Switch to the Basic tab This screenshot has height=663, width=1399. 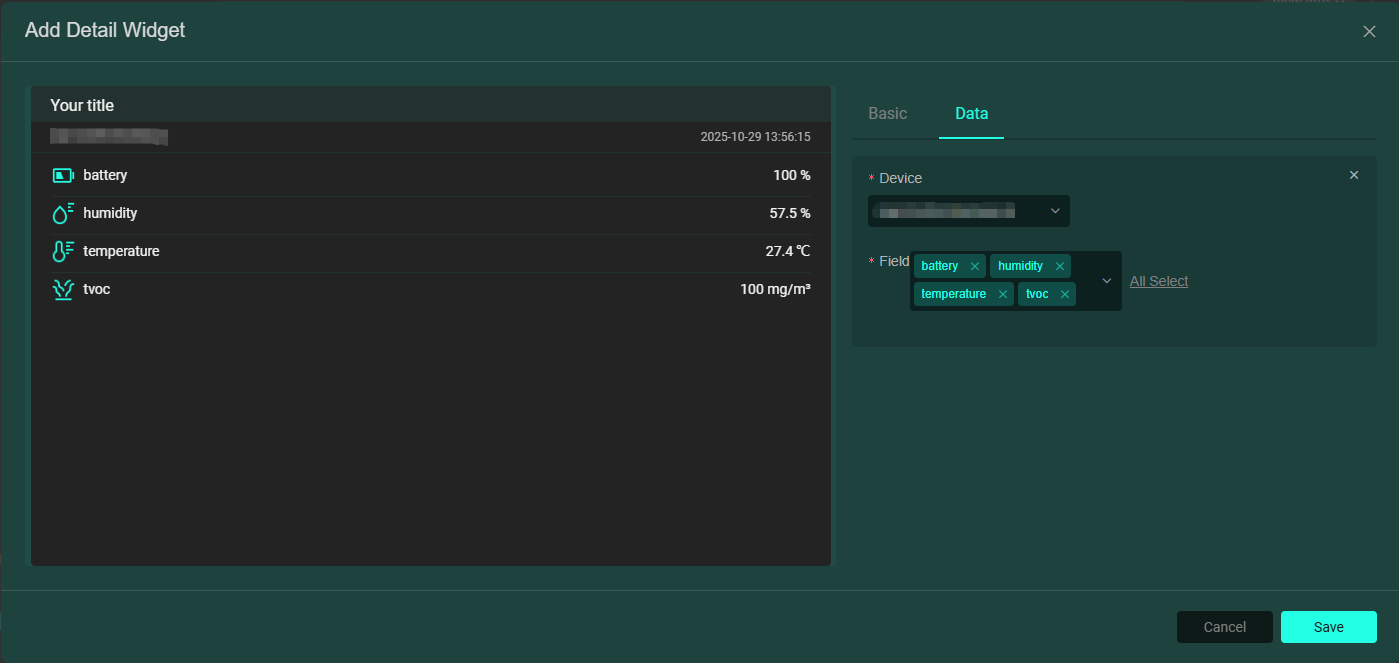(887, 113)
